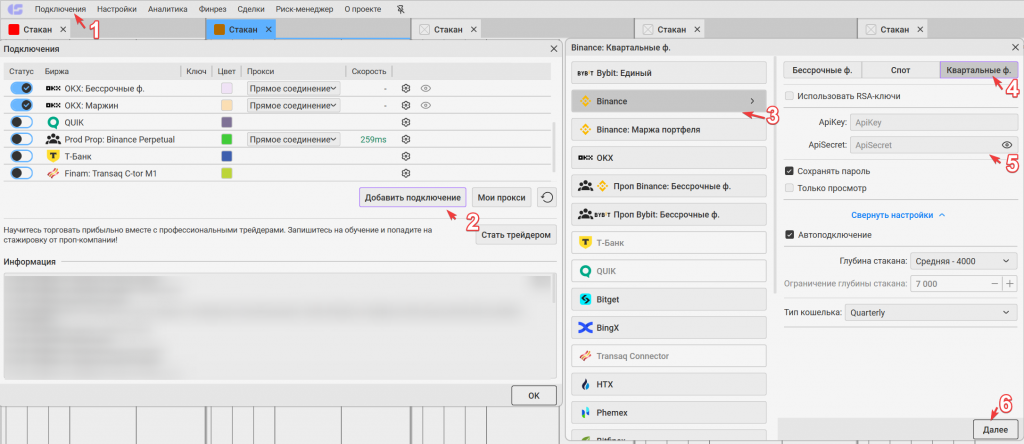Toggle status switch for Finam: Transaq C-tor M1

pyautogui.click(x=22, y=173)
